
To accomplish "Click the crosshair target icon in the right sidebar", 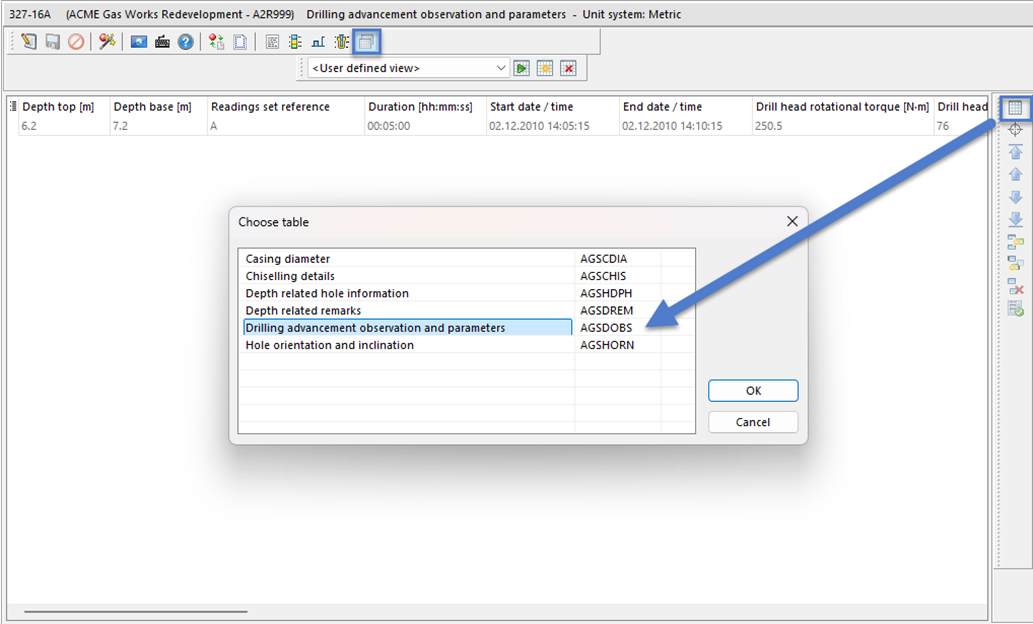I will [1015, 130].
